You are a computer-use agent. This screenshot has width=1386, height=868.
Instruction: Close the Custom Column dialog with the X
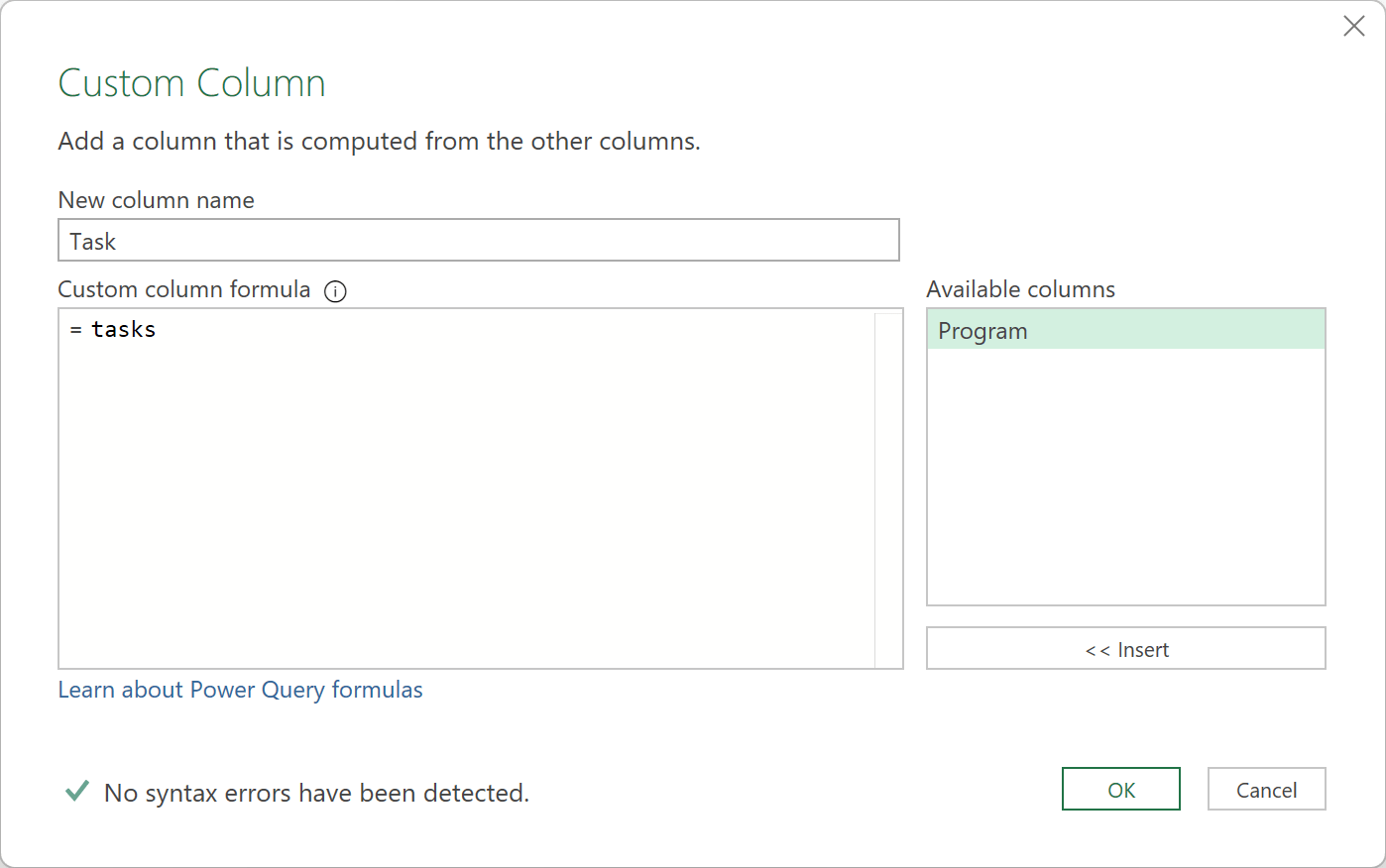pyautogui.click(x=1354, y=26)
